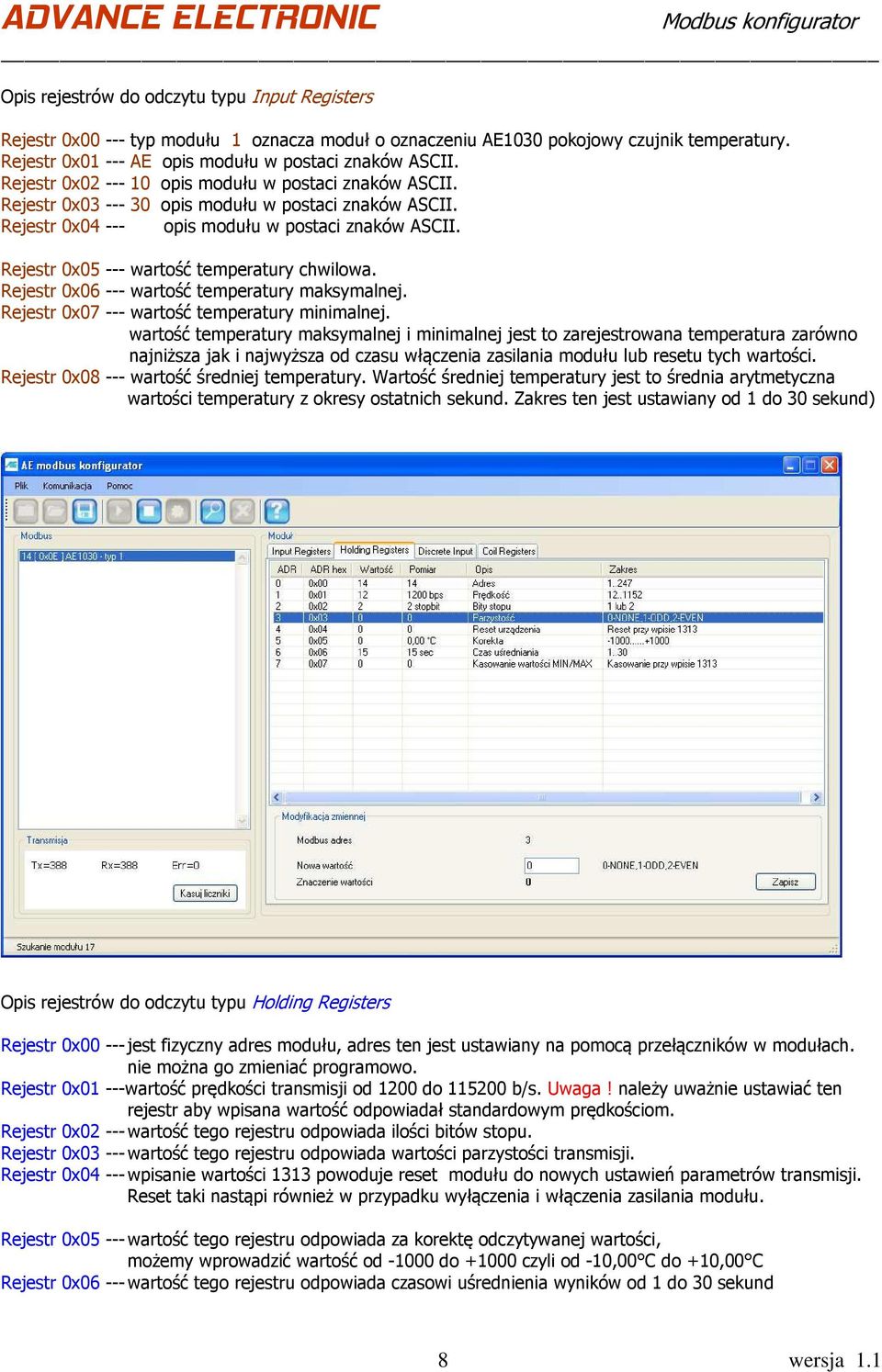Switch to the Input Registers tab
Screen dimensions: 882x1372
pyautogui.click(x=300, y=551)
